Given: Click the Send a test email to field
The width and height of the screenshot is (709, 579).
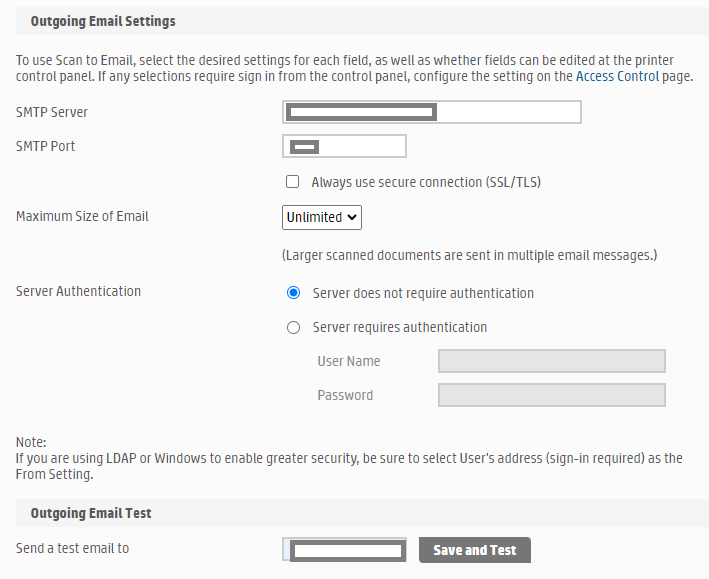Looking at the screenshot, I should coord(344,550).
